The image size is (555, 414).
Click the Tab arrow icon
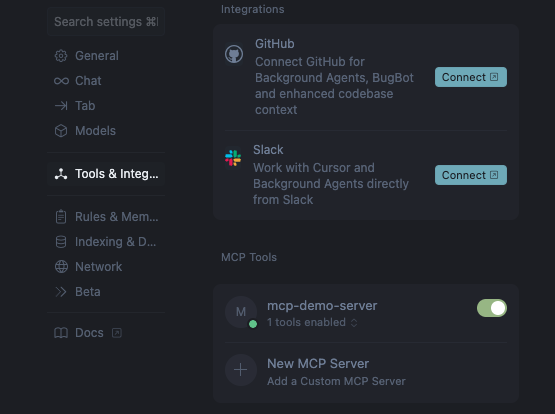pos(61,106)
